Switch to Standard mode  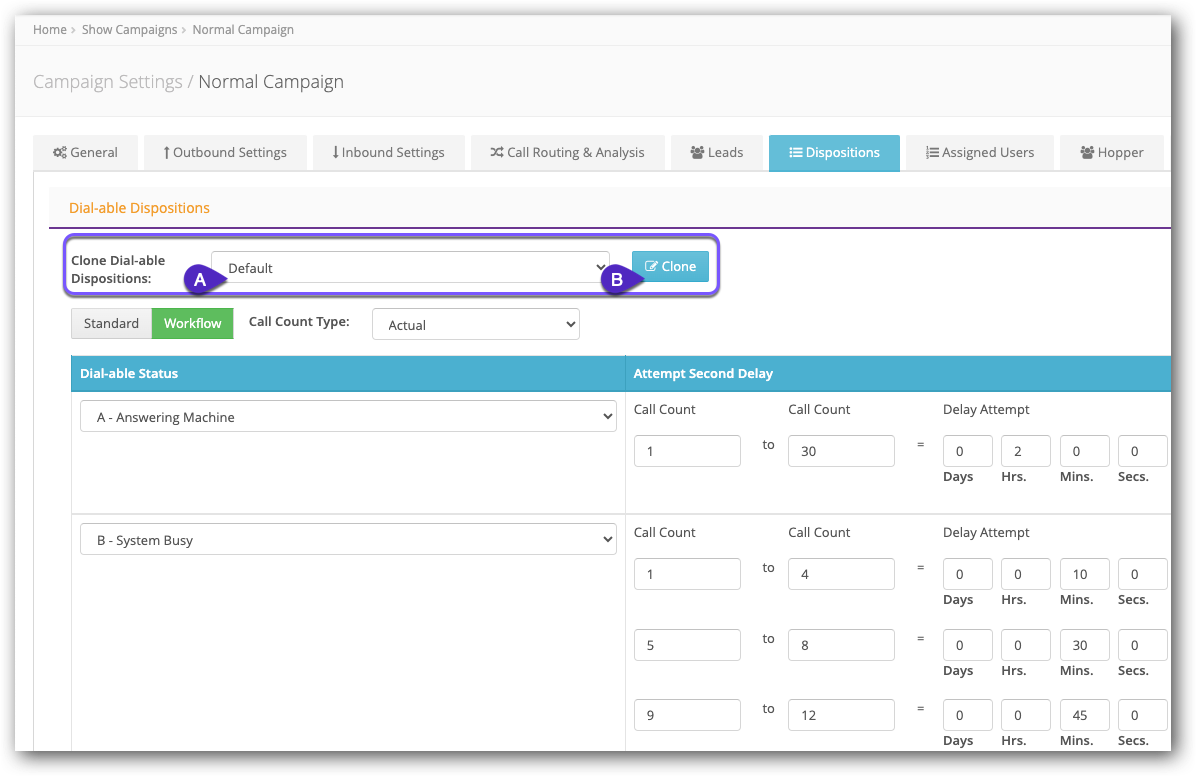click(x=111, y=323)
